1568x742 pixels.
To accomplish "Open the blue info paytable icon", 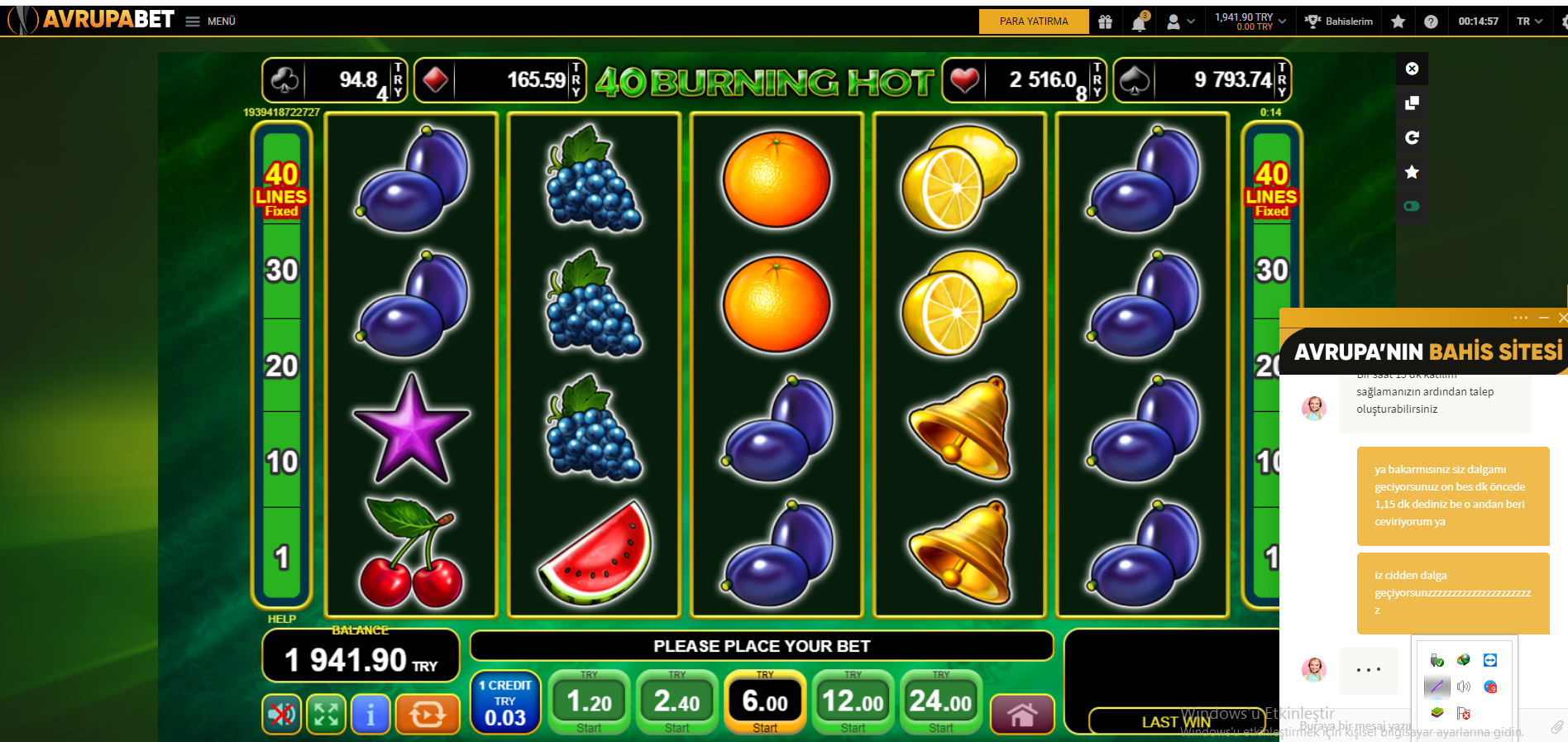I will pyautogui.click(x=370, y=714).
